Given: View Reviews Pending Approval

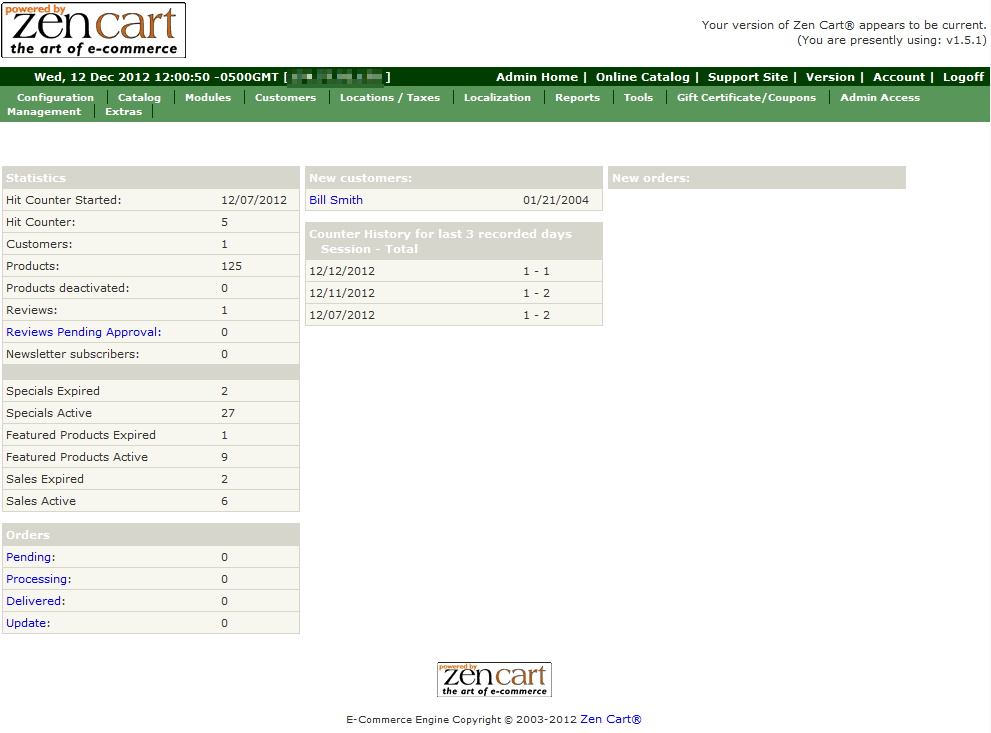Looking at the screenshot, I should pos(82,332).
